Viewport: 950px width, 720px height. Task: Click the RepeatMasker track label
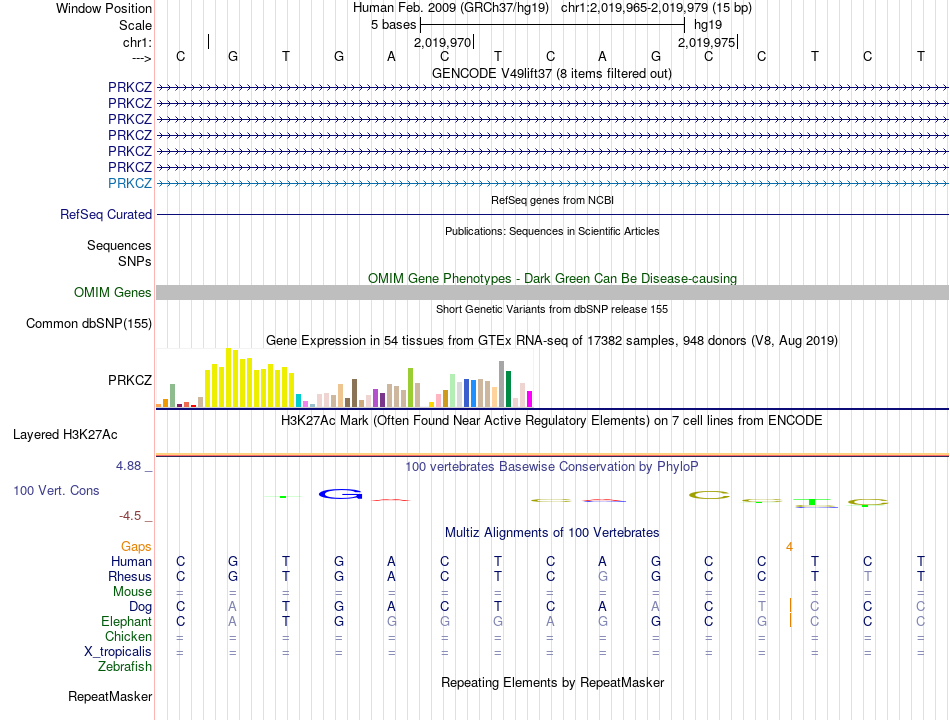point(110,697)
